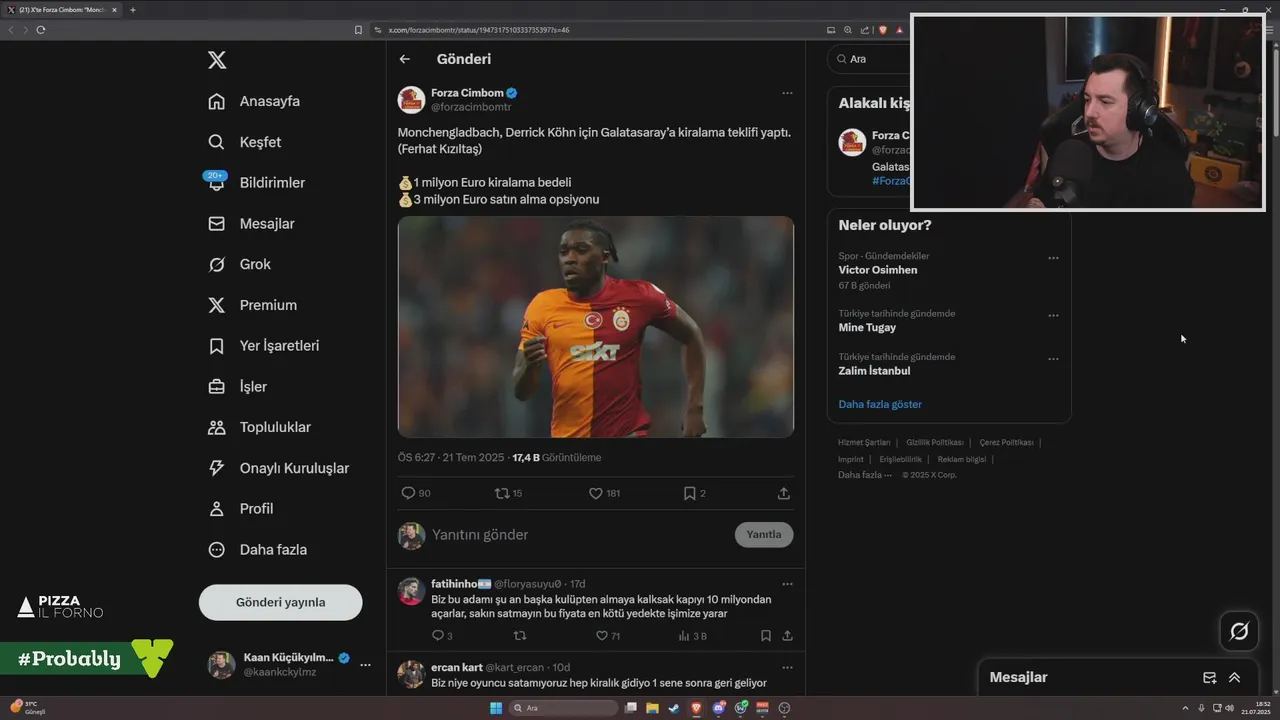Reload the browser page
1280x720 pixels.
tap(40, 30)
